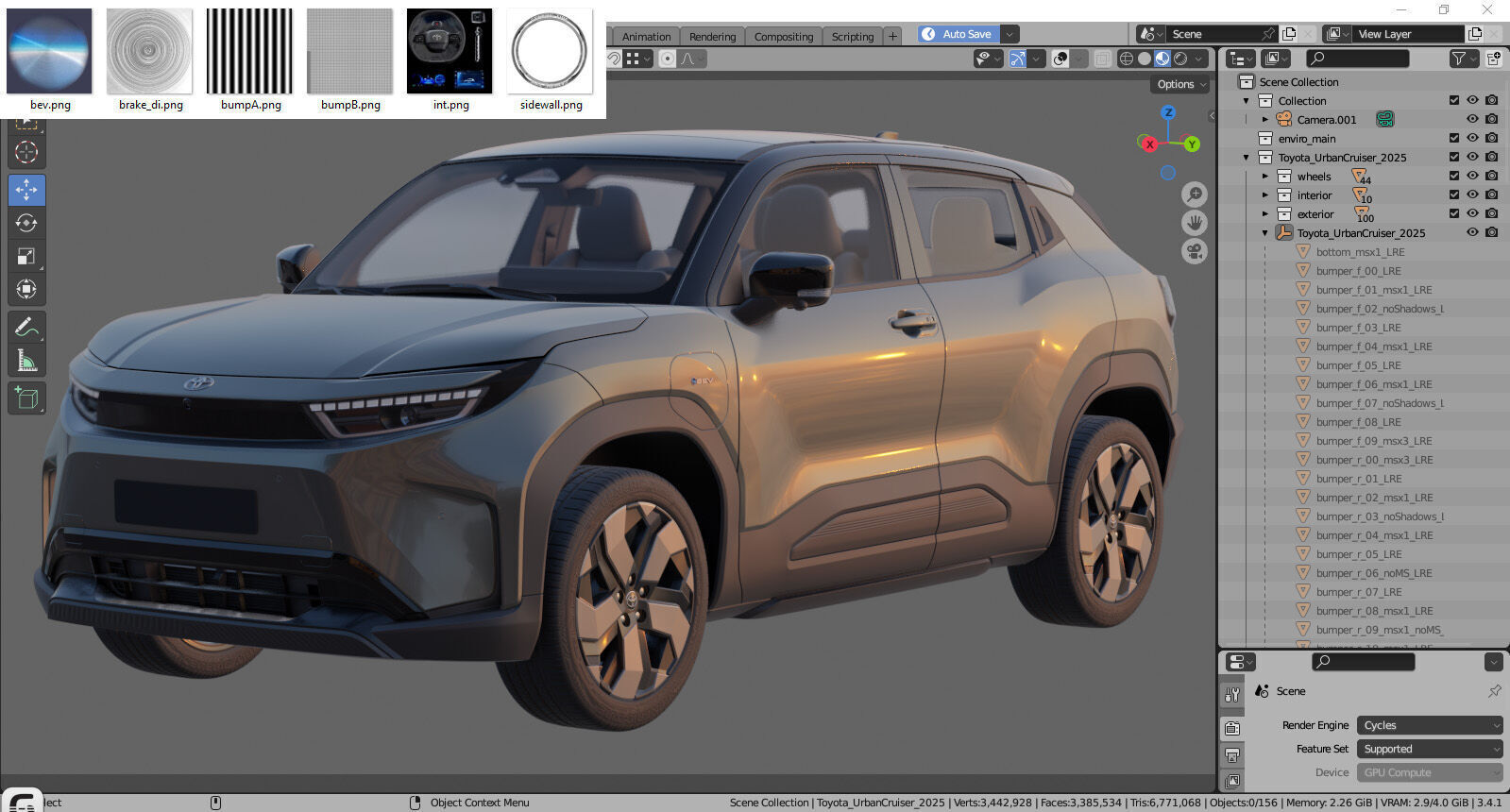Screen dimensions: 1510x812
Task: Uncheck the interior collection checkbox
Action: tap(1454, 195)
